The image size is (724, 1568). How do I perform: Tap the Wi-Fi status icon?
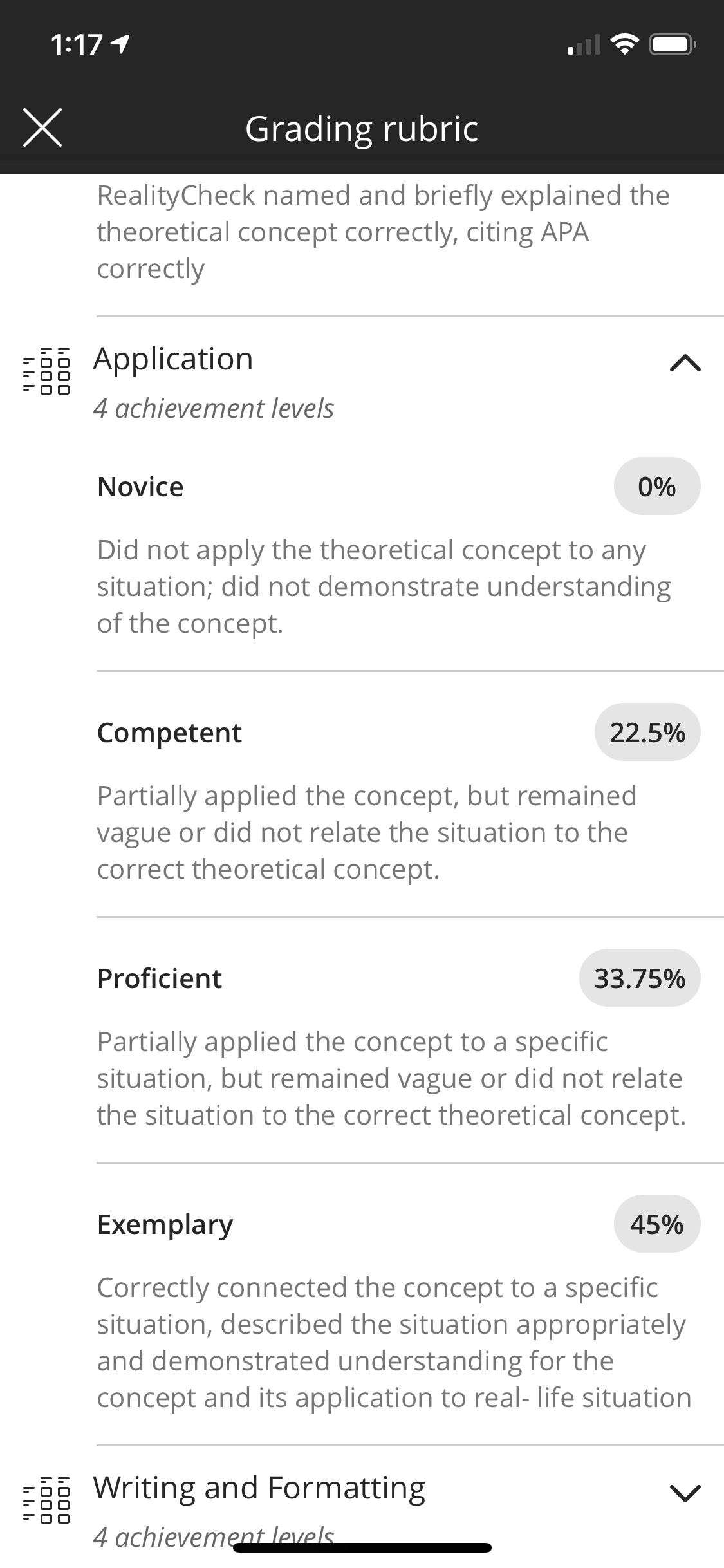[623, 44]
